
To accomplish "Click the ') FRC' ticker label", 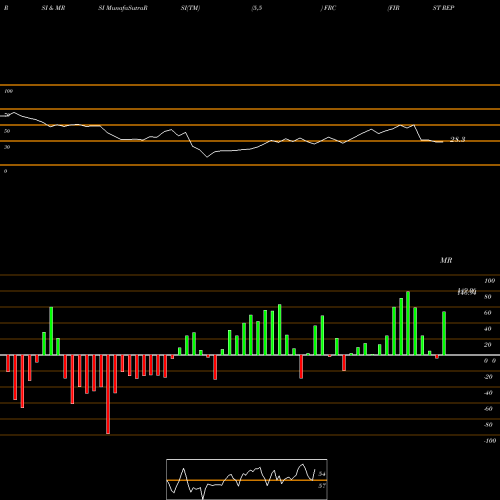I will pos(328,8).
